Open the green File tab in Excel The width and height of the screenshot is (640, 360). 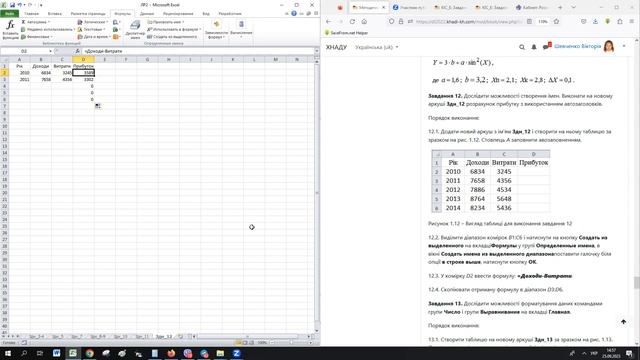9,13
